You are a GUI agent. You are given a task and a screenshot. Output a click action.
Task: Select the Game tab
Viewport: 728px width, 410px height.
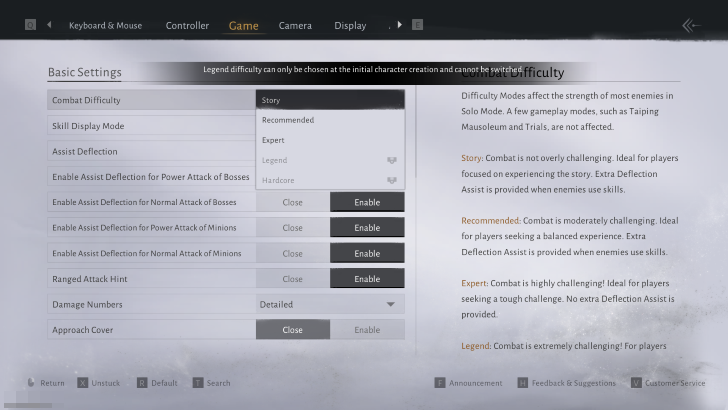(243, 26)
